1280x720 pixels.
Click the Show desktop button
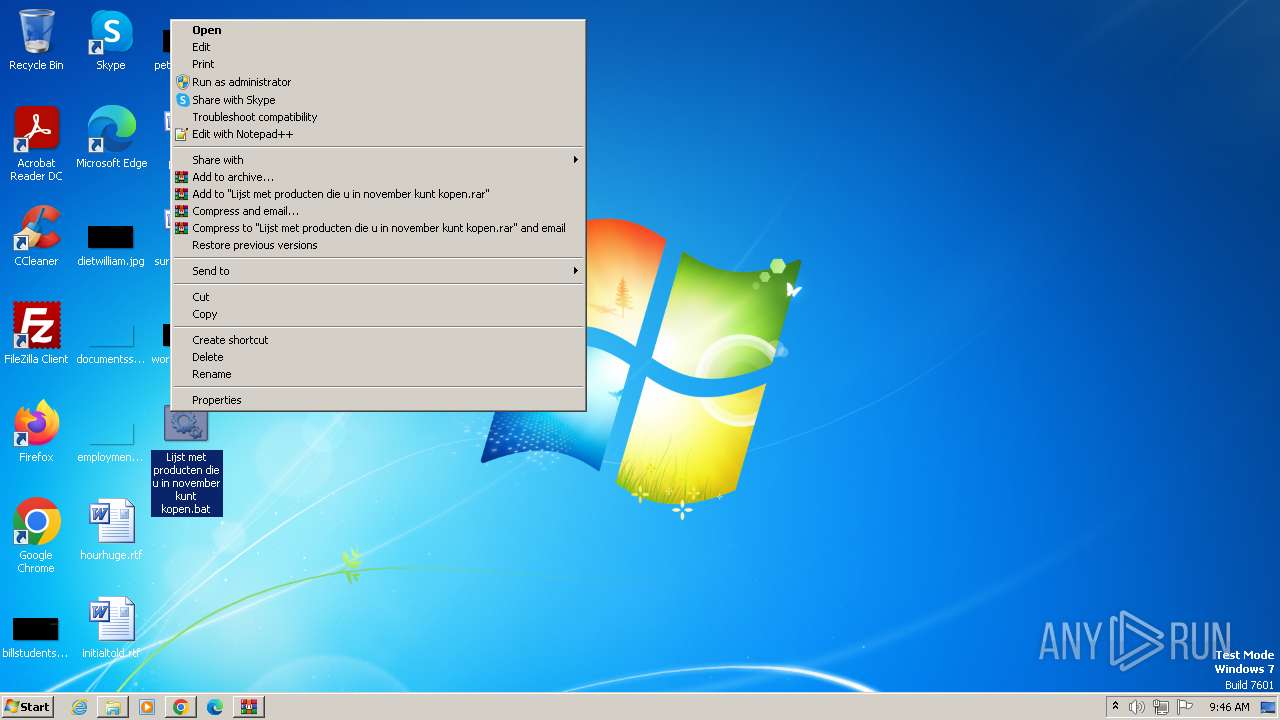1269,707
